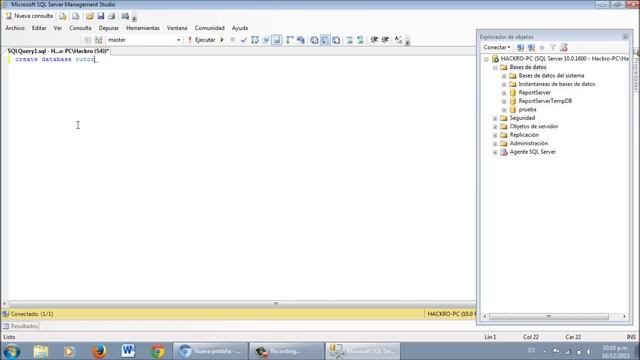Toggle results to file icon
This screenshot has width=640, height=360.
336,40
